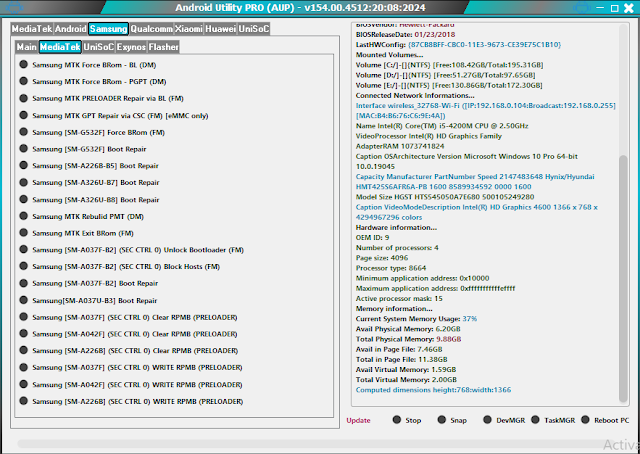
Task: Take a Snap screenshot
Action: point(452,420)
